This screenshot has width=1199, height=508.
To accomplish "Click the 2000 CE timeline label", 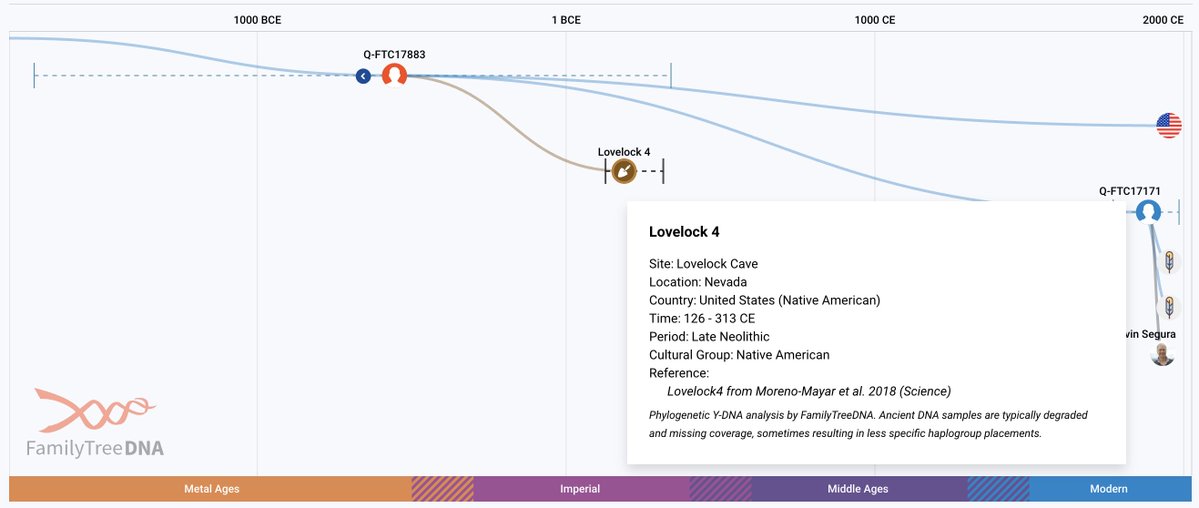I will [1163, 20].
